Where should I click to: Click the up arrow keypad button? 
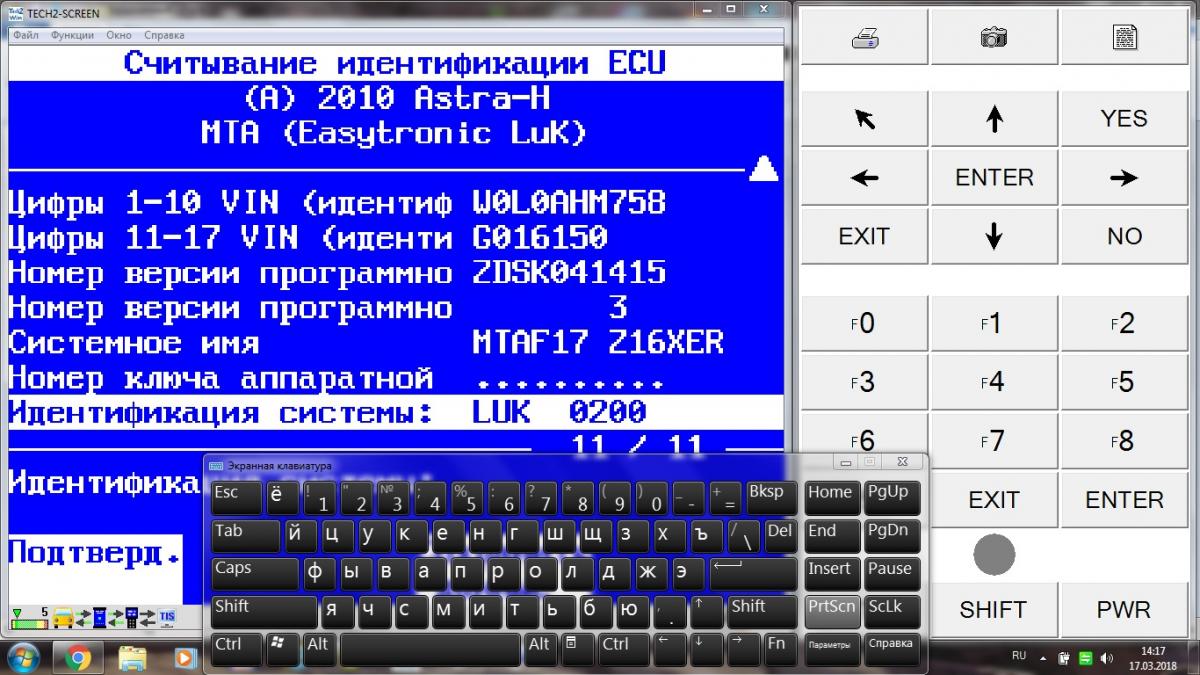click(994, 119)
